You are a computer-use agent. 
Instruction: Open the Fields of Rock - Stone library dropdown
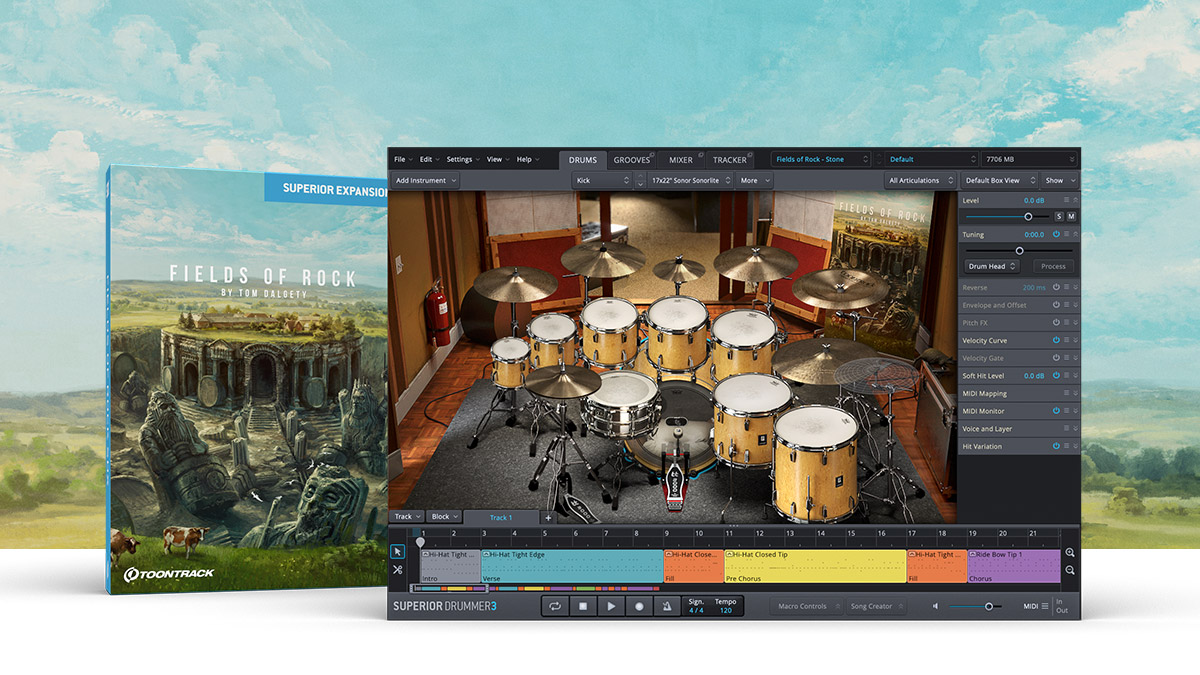821,160
